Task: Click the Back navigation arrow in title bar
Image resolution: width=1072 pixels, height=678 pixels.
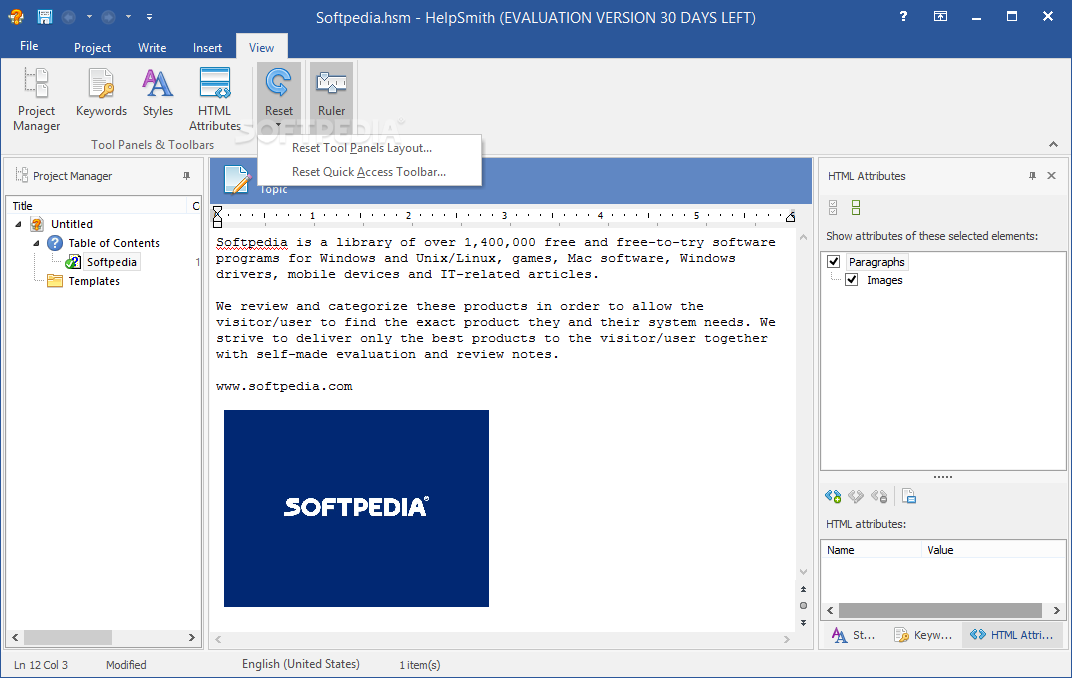Action: [x=68, y=16]
